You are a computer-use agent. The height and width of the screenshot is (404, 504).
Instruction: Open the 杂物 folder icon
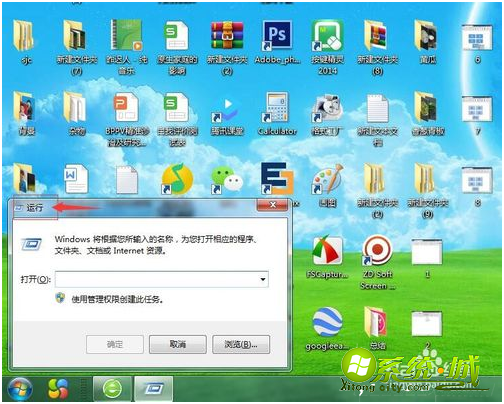point(75,108)
